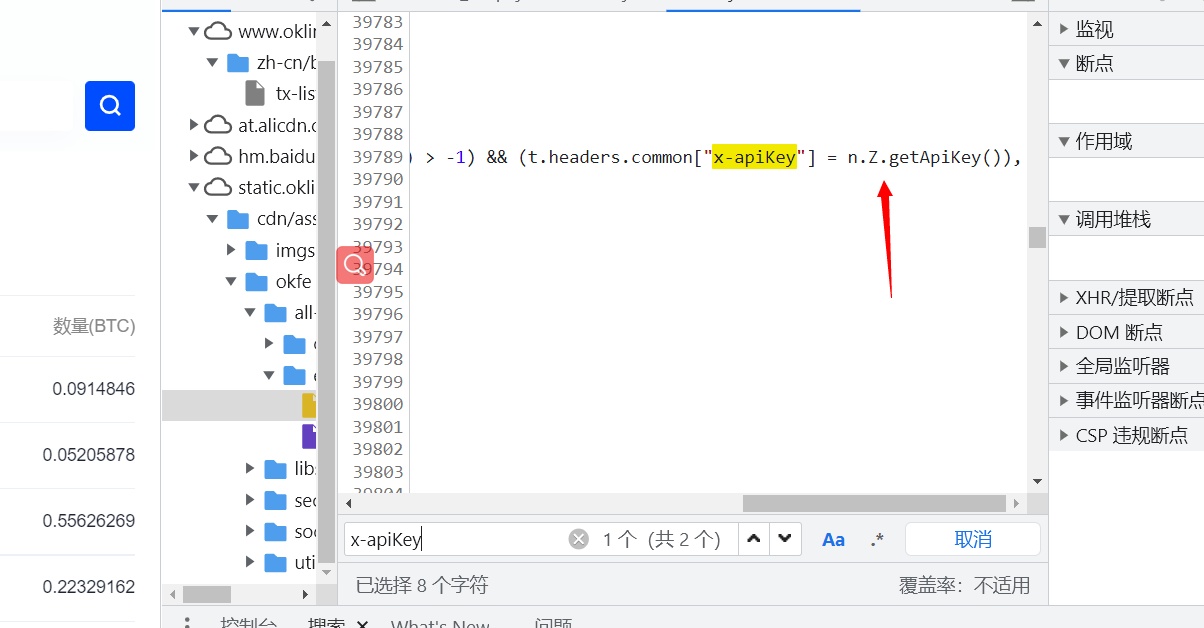Click line number 39789 in the gutter
This screenshot has width=1204, height=628.
(x=378, y=157)
